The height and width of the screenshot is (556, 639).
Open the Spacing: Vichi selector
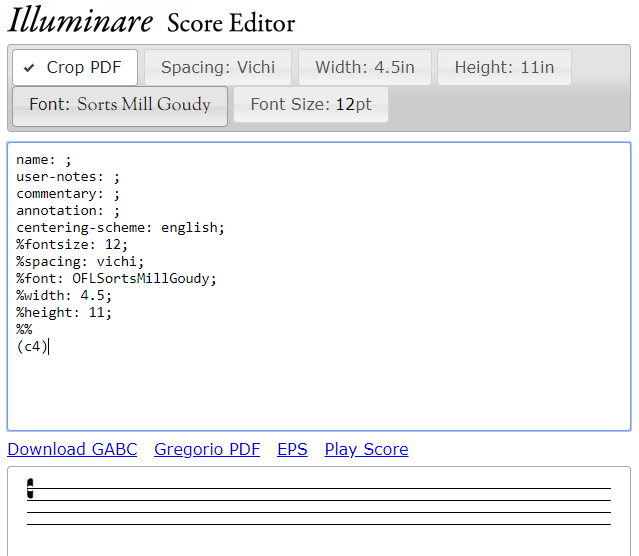218,68
